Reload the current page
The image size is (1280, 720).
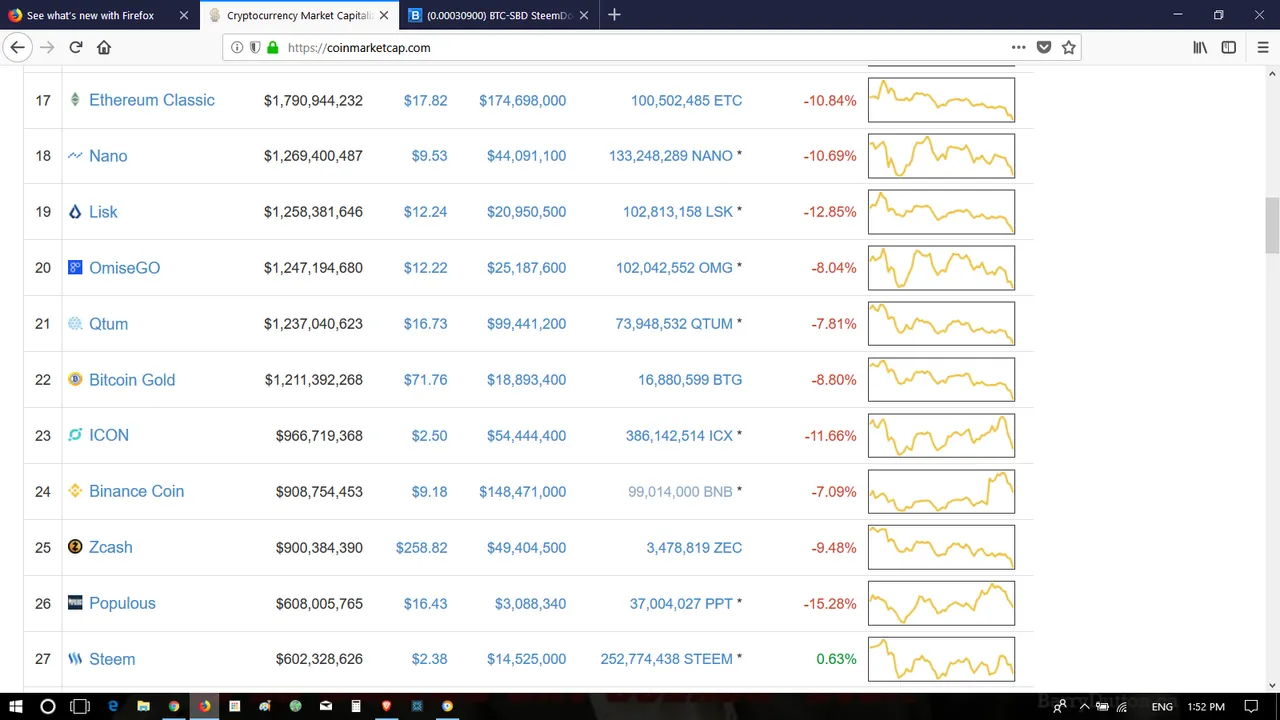pyautogui.click(x=75, y=47)
